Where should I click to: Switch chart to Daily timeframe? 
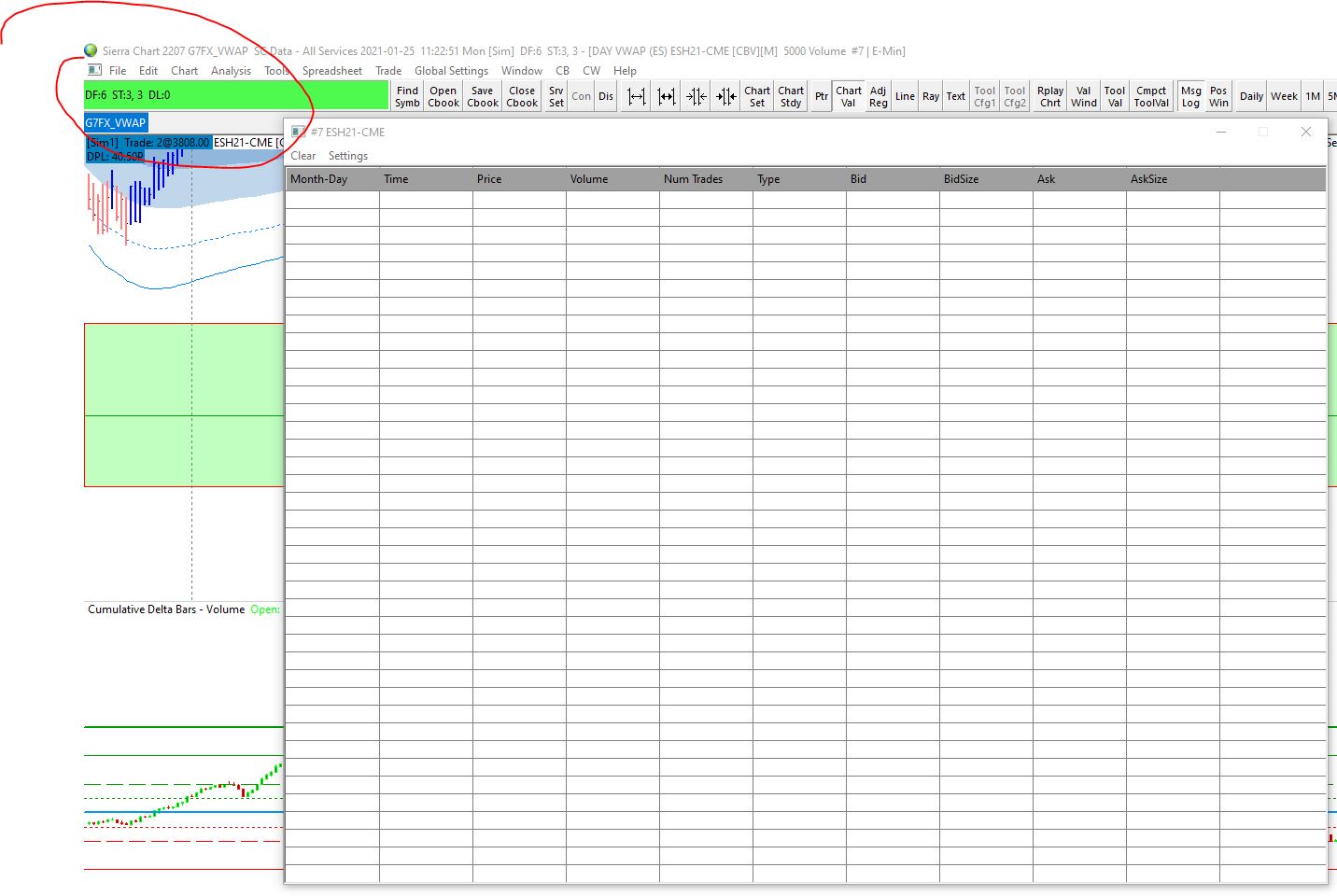(1251, 96)
